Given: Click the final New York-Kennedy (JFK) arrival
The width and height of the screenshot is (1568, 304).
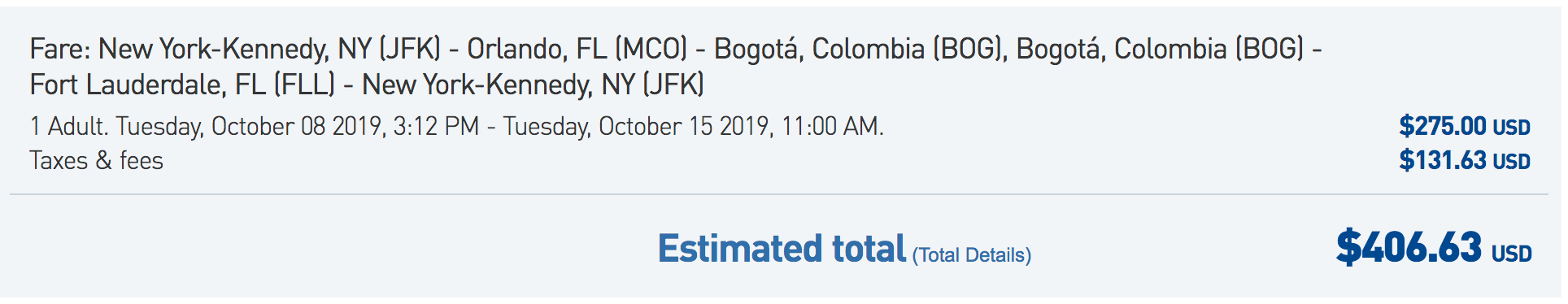Looking at the screenshot, I should 533,85.
